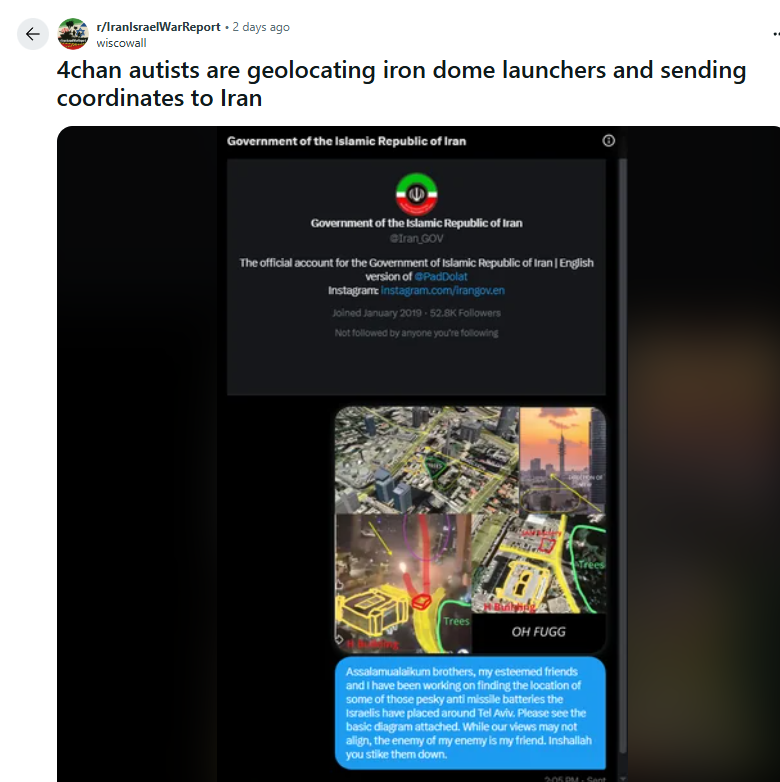Viewport: 780px width, 782px height.
Task: Open the night launch annotated image
Action: [x=403, y=583]
